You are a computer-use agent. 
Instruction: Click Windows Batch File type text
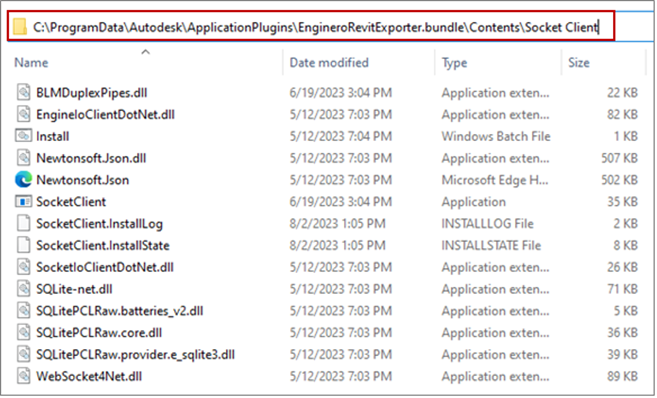[496, 136]
